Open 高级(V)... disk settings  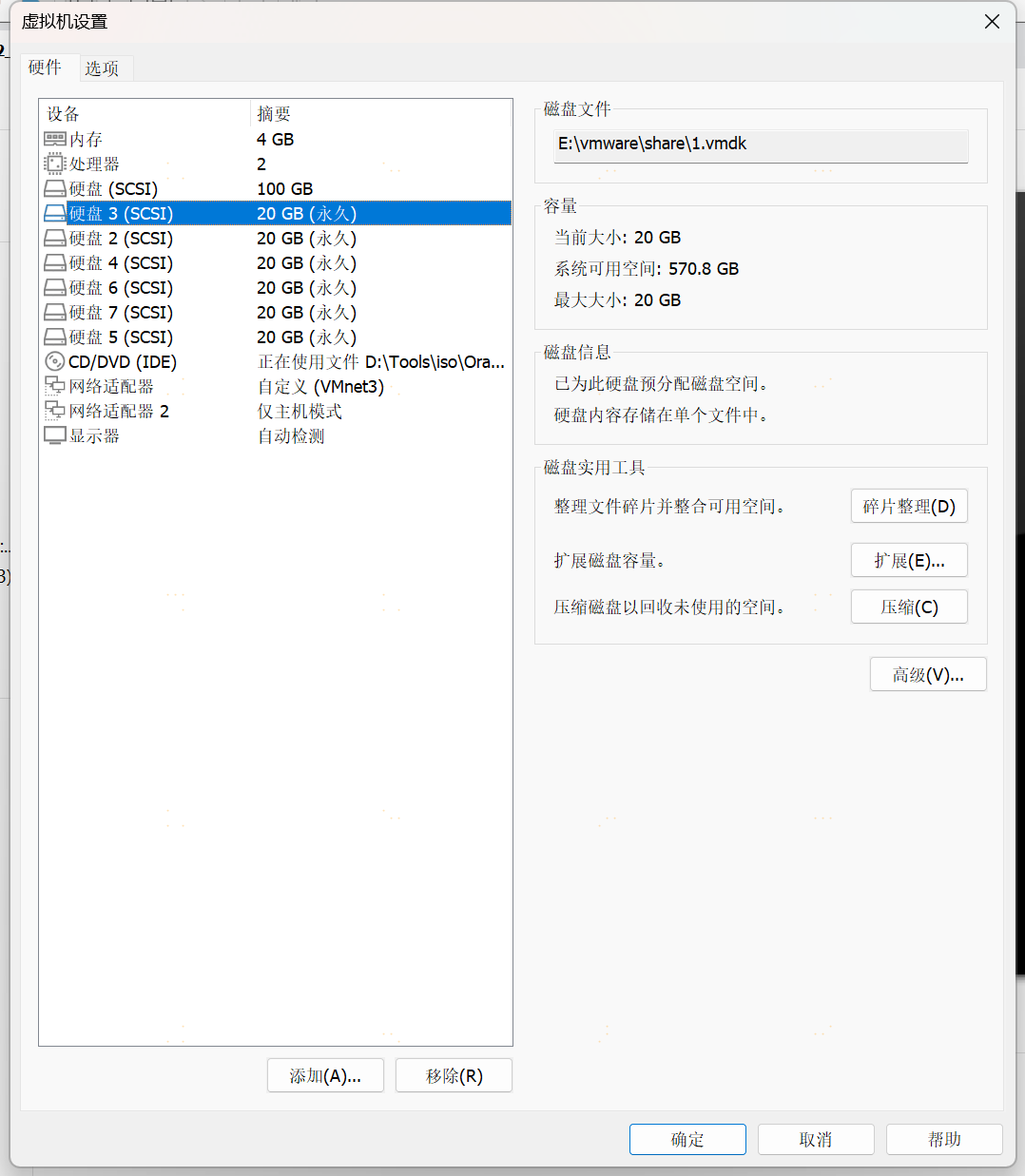point(928,675)
